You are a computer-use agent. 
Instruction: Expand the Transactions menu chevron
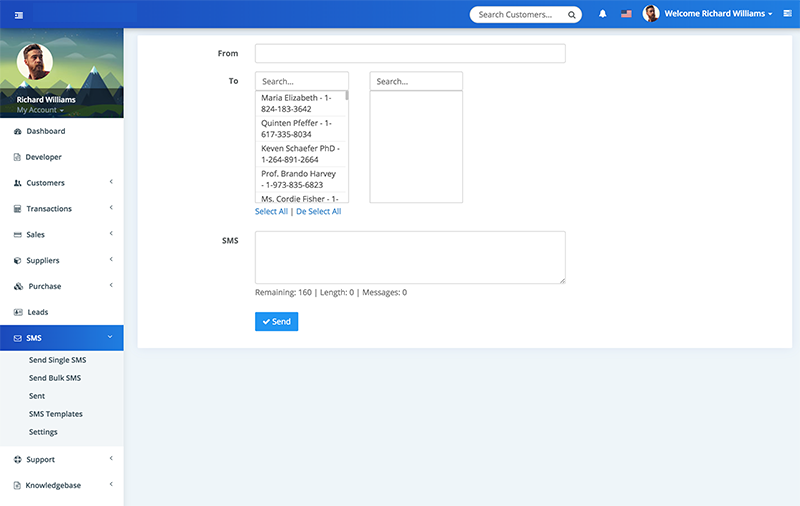click(111, 208)
